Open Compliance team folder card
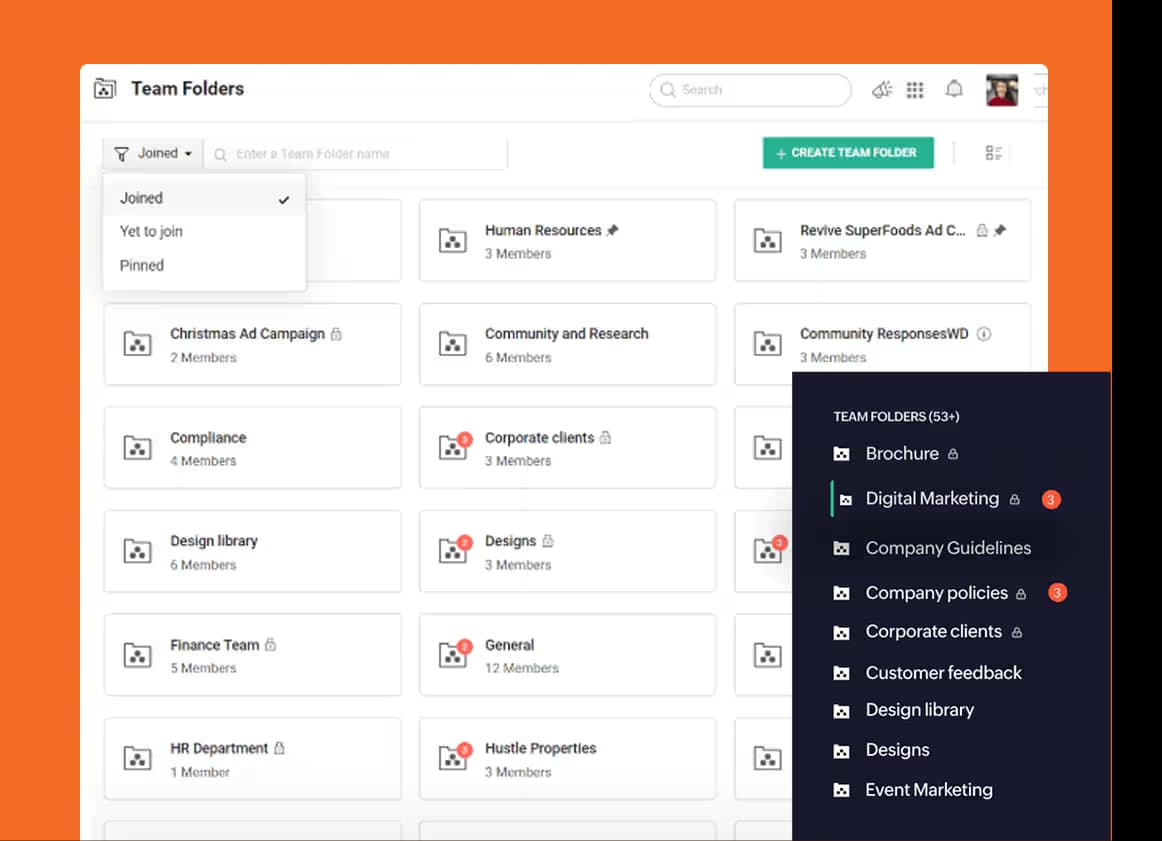This screenshot has width=1162, height=841. (x=253, y=448)
